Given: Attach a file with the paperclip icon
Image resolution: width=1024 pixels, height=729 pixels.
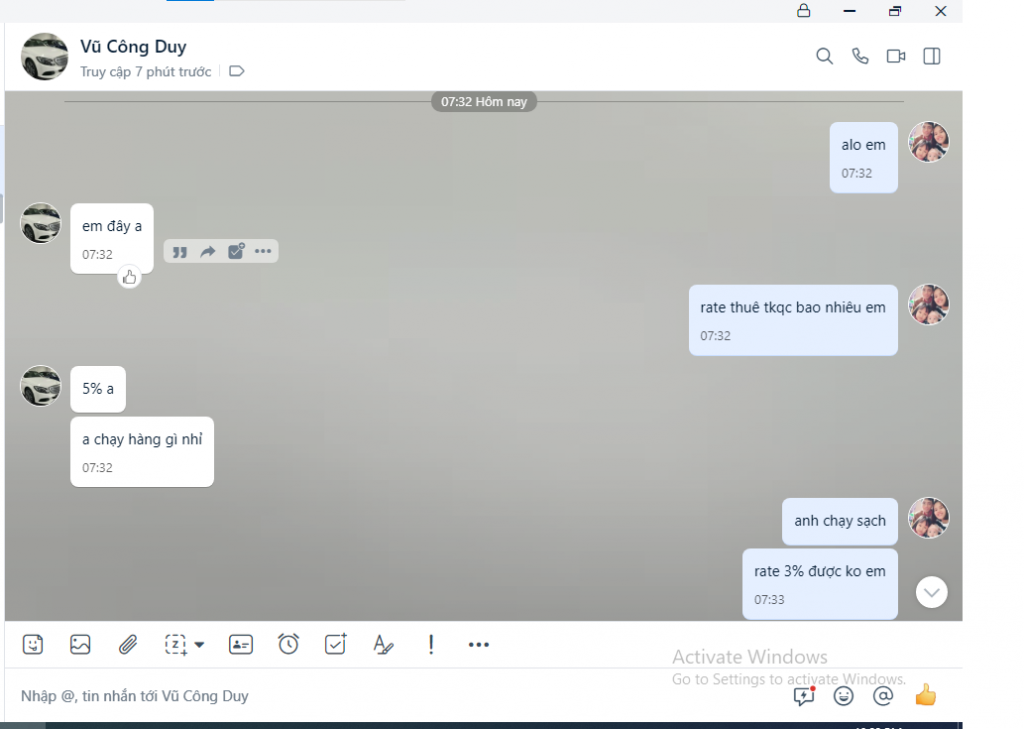Looking at the screenshot, I should click(x=128, y=645).
